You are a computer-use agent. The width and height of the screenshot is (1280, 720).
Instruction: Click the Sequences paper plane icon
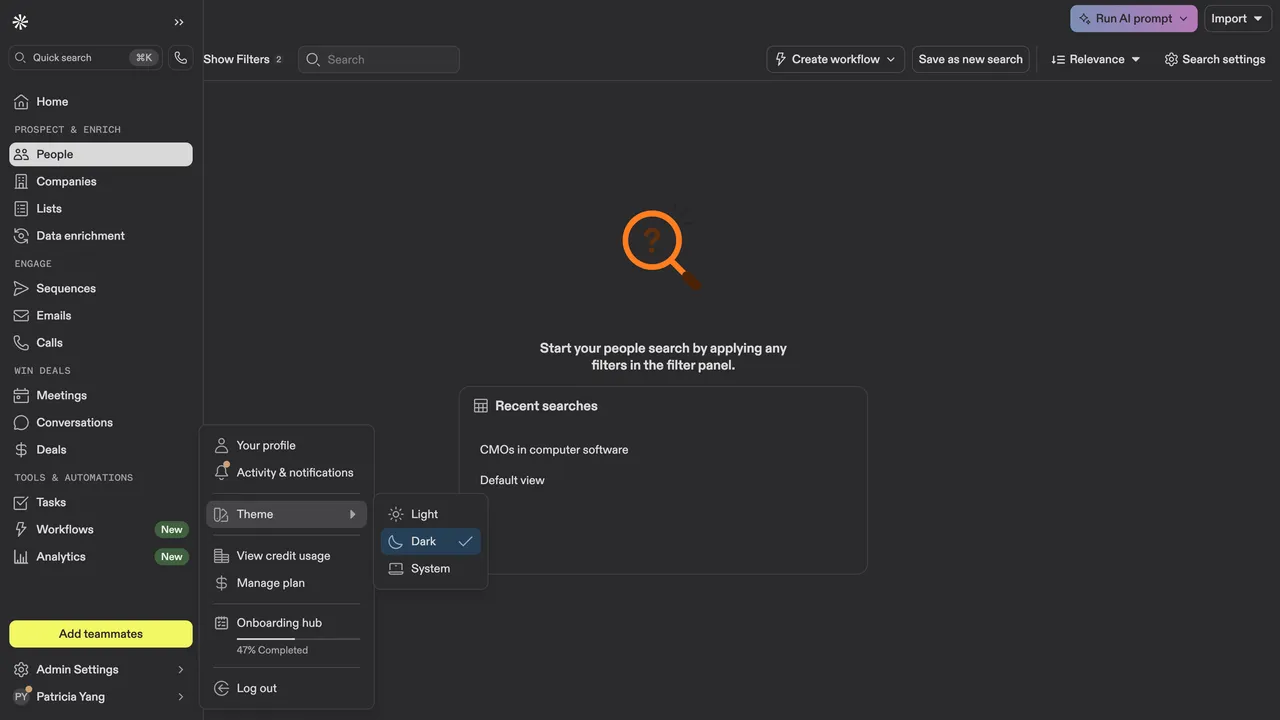click(x=21, y=289)
